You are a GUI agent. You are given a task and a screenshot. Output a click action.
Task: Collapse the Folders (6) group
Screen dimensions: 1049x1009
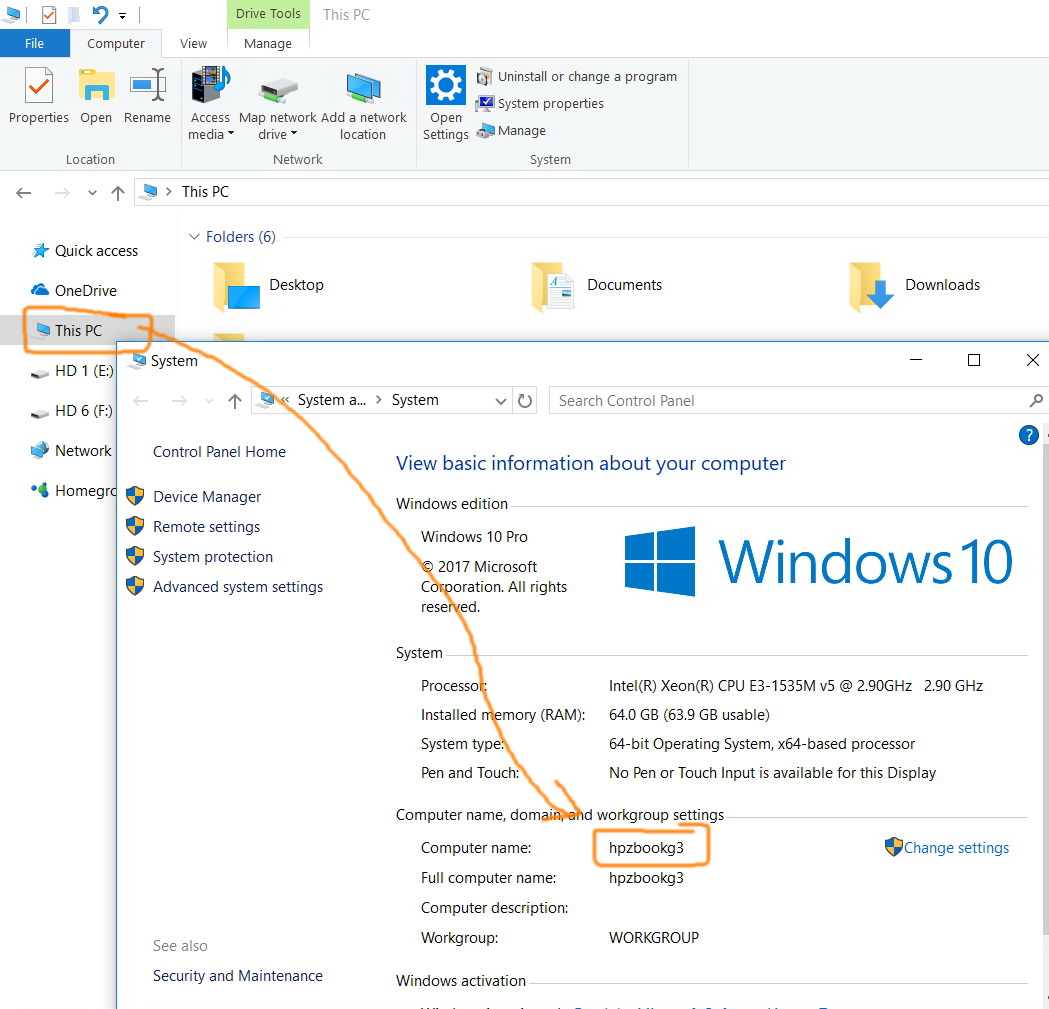click(194, 237)
